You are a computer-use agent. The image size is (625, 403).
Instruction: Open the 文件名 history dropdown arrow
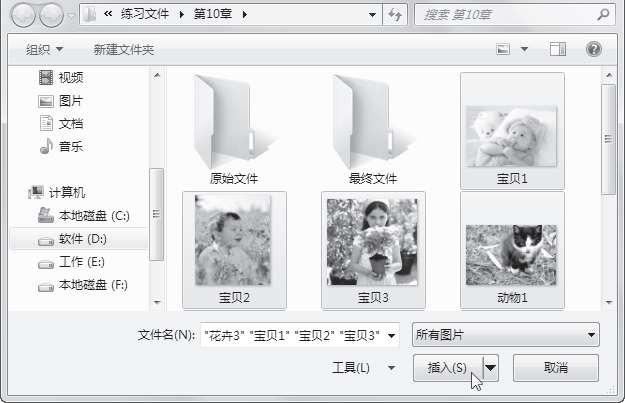391,336
